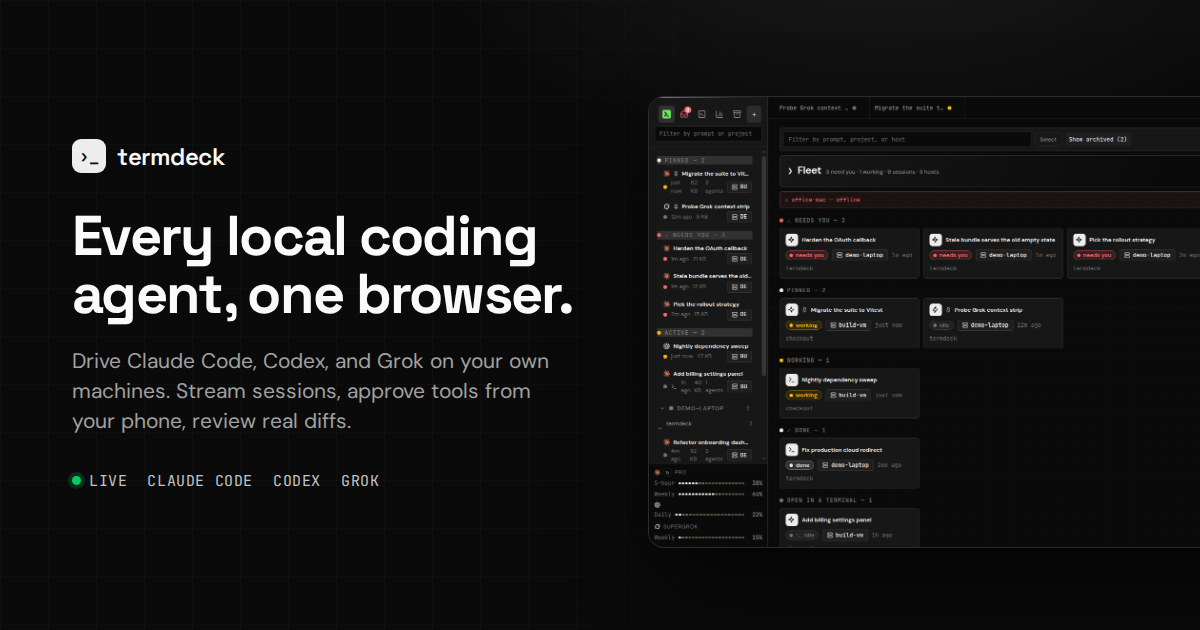Click the working badge on Migrate the suite card
1200x630 pixels.
click(803, 325)
